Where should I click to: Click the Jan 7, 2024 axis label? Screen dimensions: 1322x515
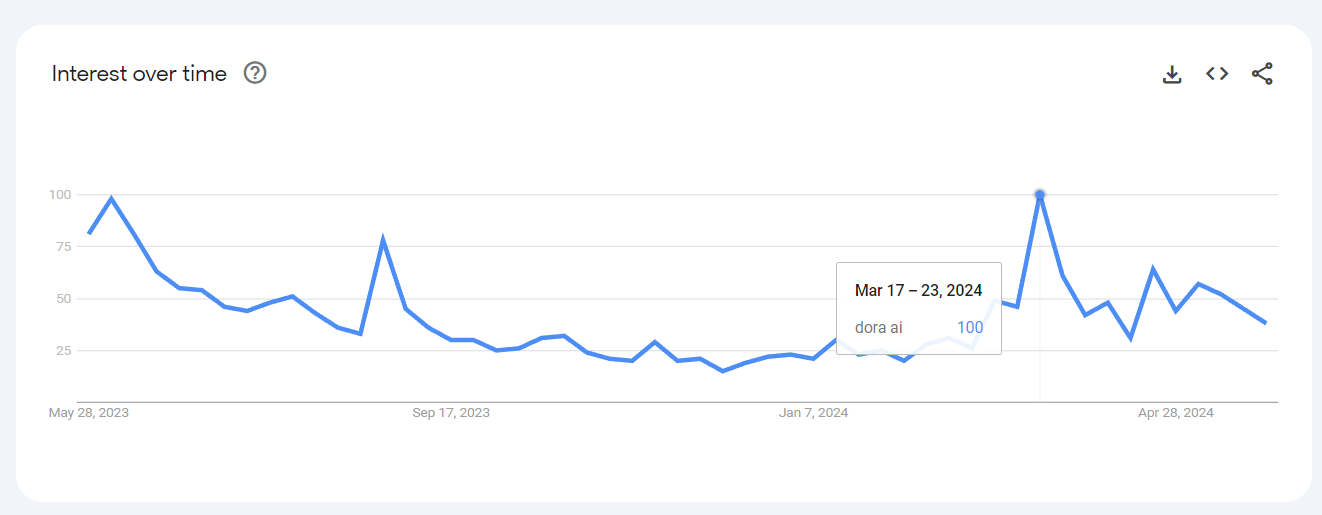click(813, 413)
